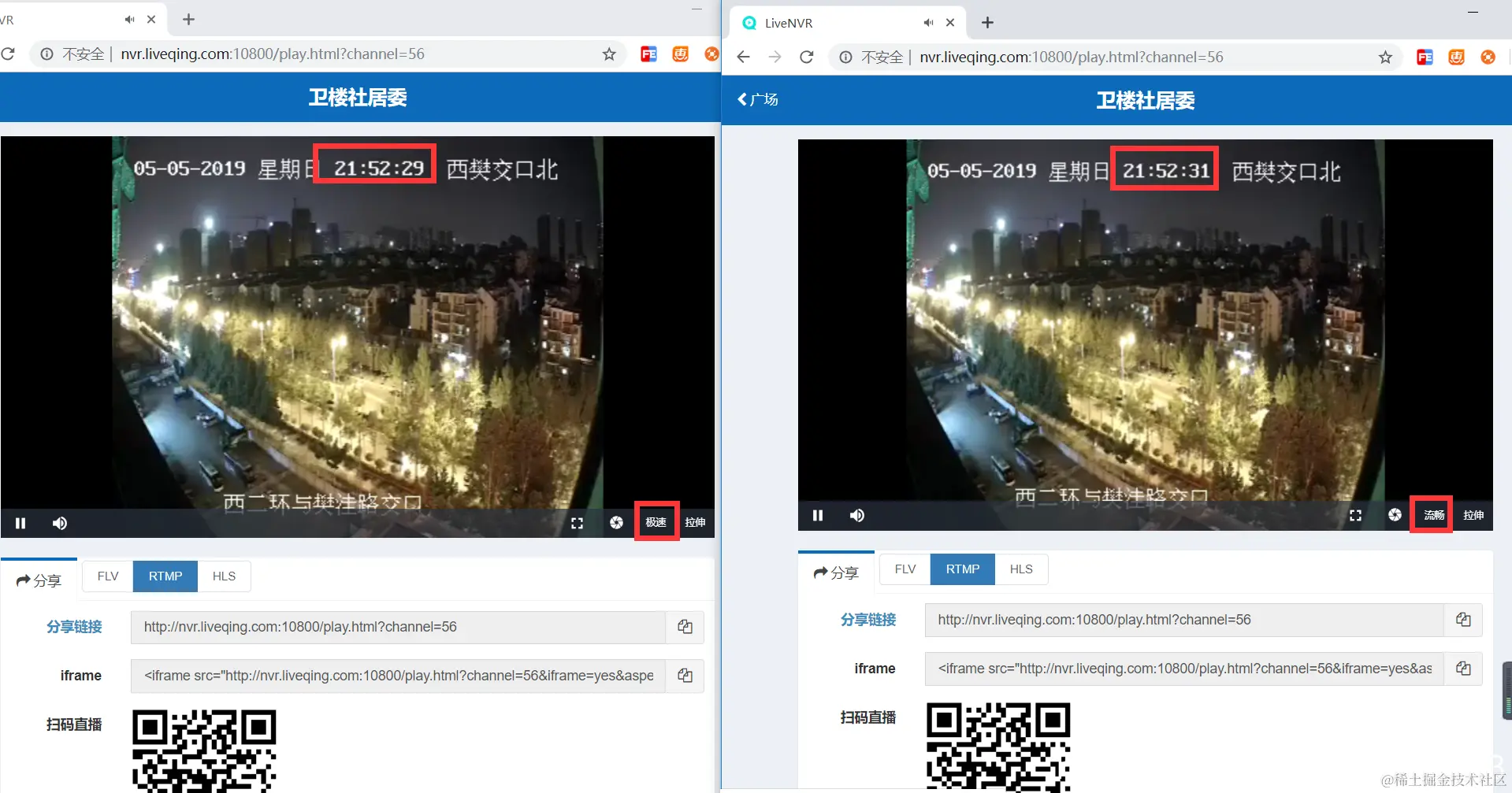Switch to the FLV tab in right window
The height and width of the screenshot is (793, 1512).
click(904, 569)
